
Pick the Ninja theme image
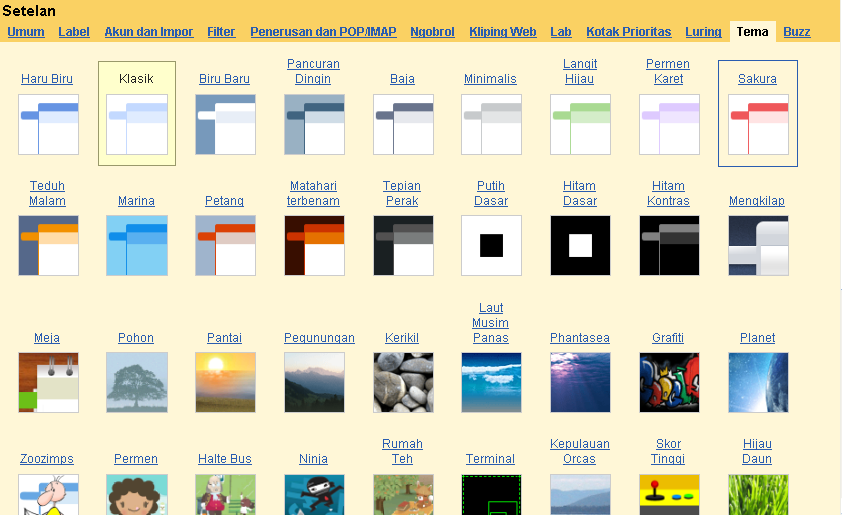point(314,495)
